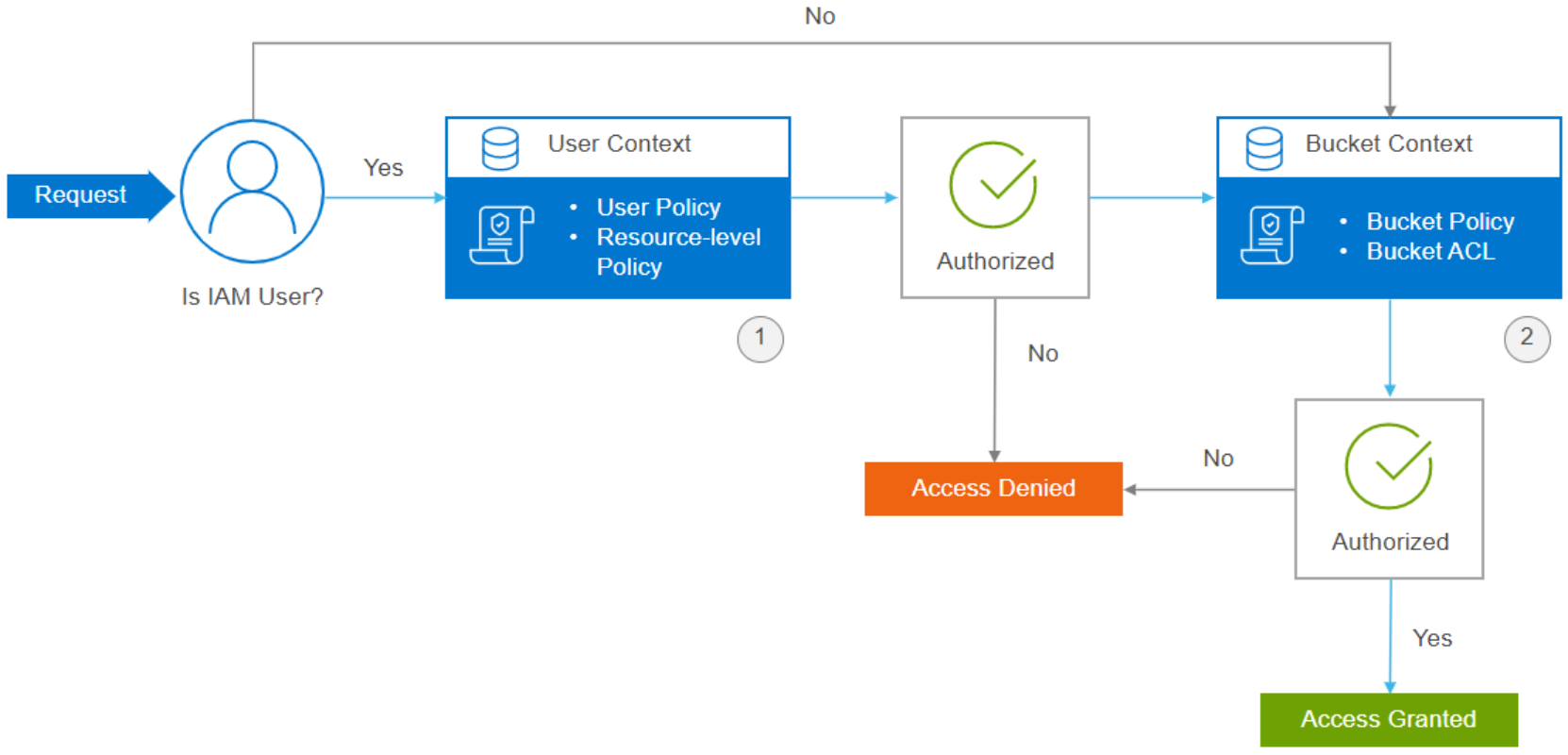
Task: Click the Yes label above Access Granted
Action: point(1432,638)
